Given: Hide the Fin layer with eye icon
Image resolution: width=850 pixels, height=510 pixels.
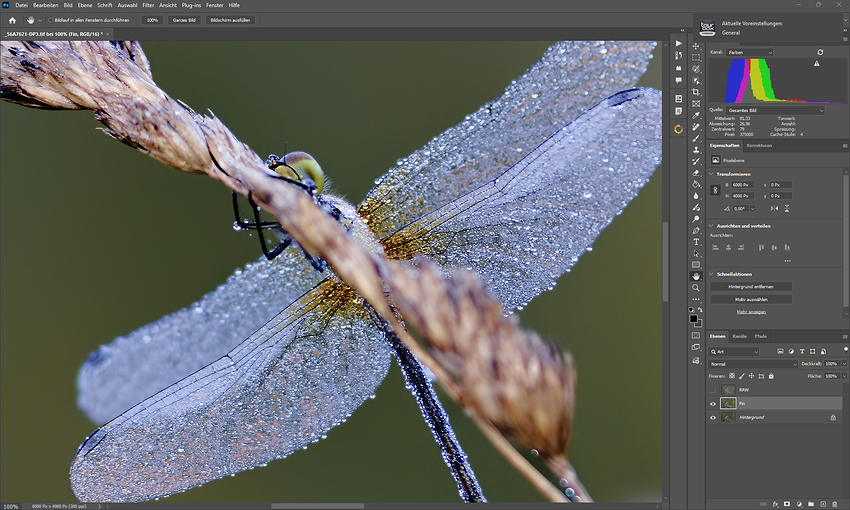Looking at the screenshot, I should (x=713, y=404).
